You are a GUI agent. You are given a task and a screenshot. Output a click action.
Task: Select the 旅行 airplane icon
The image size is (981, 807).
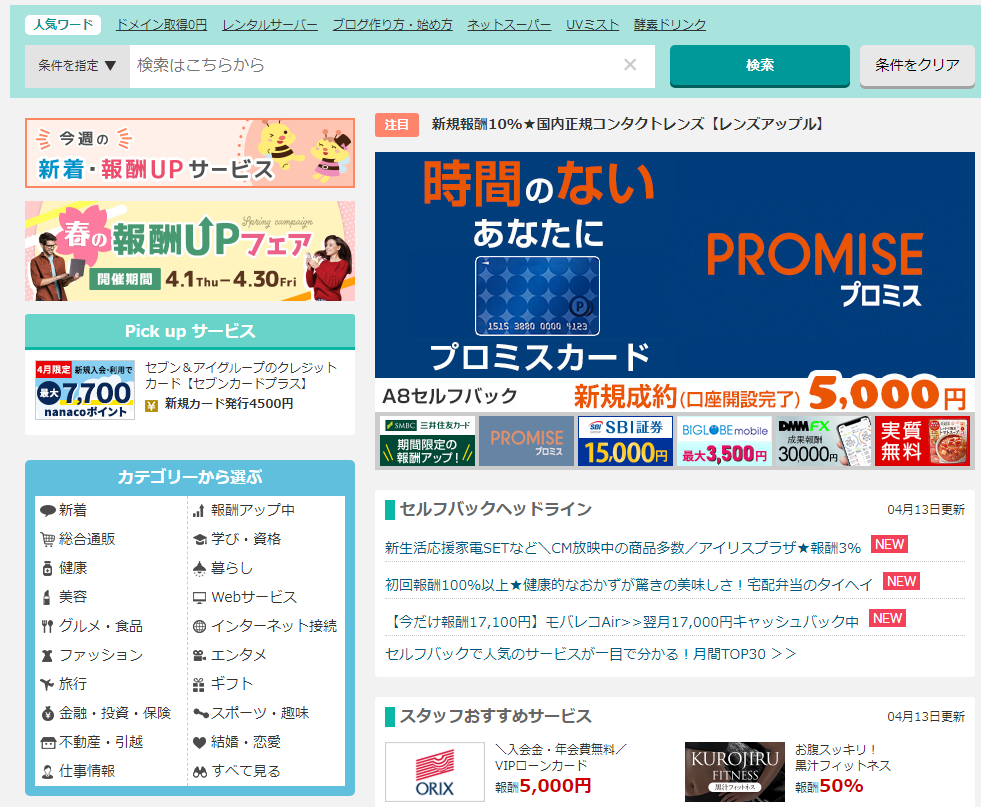click(x=47, y=684)
